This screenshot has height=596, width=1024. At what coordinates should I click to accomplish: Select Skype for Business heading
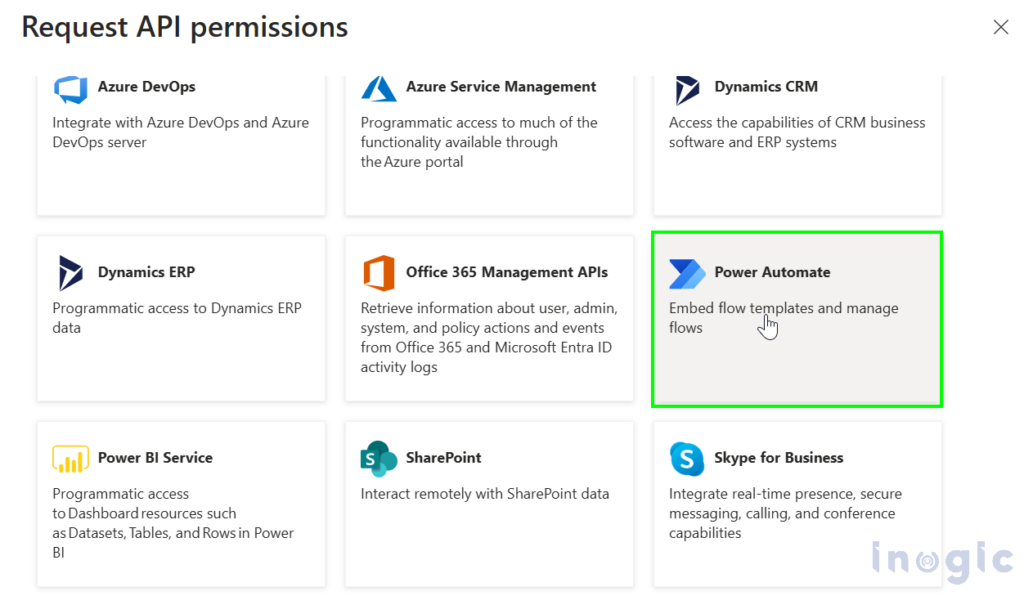[x=778, y=458]
